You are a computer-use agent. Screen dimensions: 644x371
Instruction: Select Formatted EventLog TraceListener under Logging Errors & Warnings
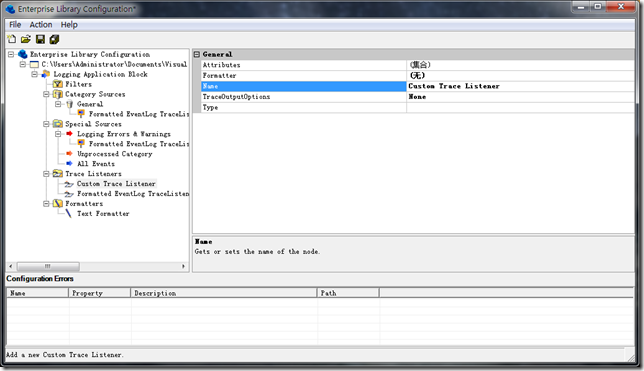pos(139,144)
